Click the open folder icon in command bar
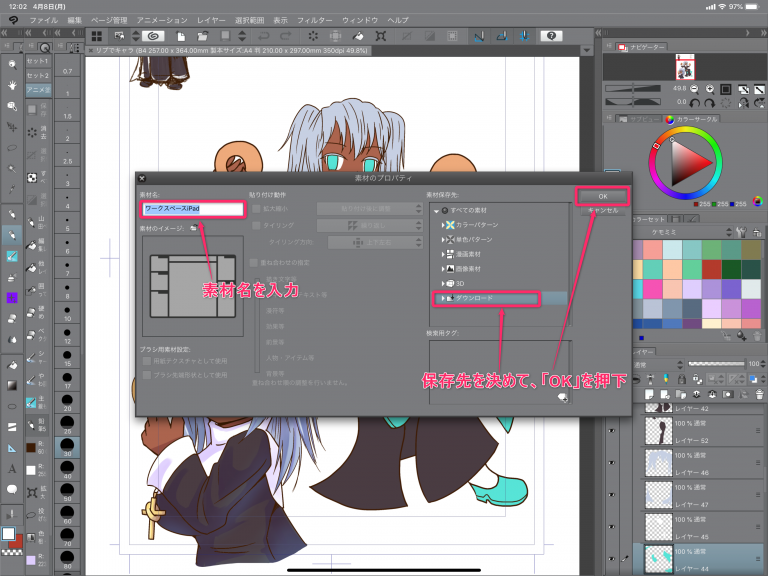768x576 pixels. [x=202, y=36]
